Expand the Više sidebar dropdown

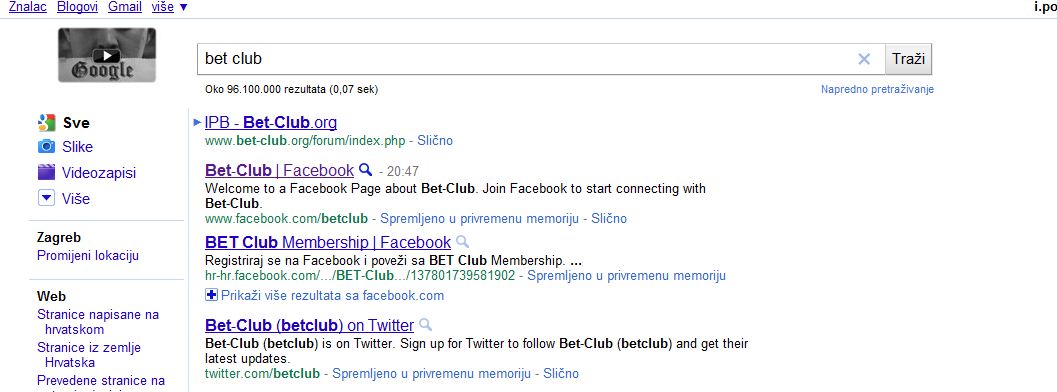point(47,199)
